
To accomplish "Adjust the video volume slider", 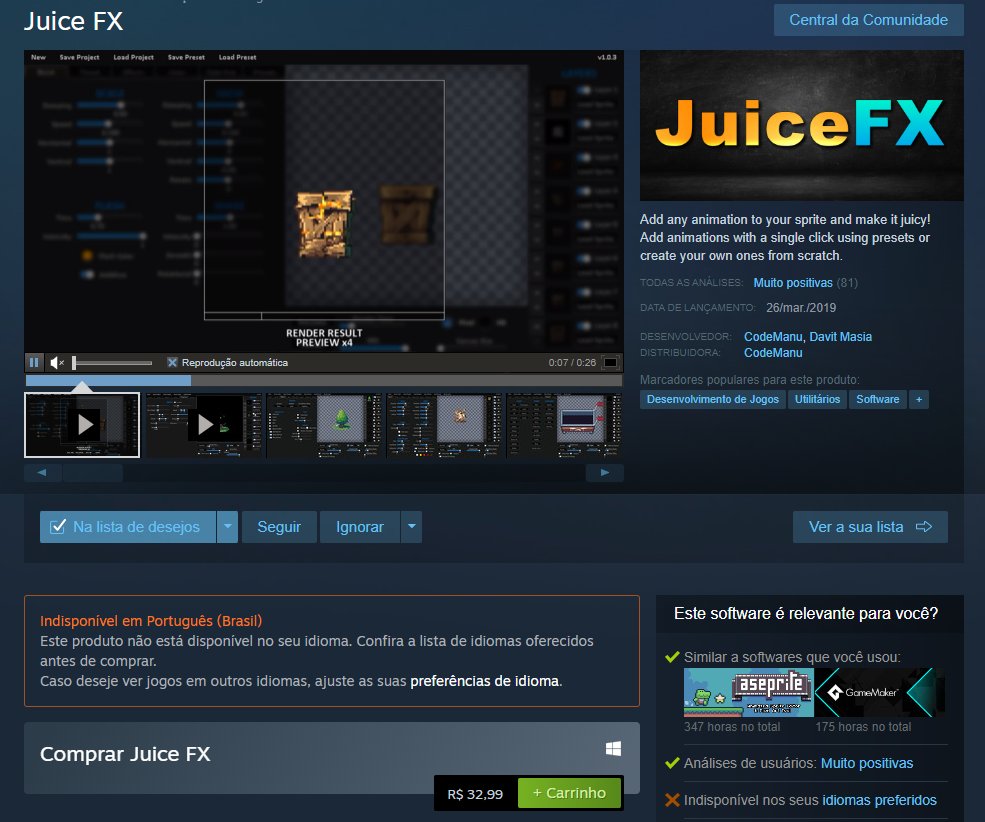I will (113, 362).
